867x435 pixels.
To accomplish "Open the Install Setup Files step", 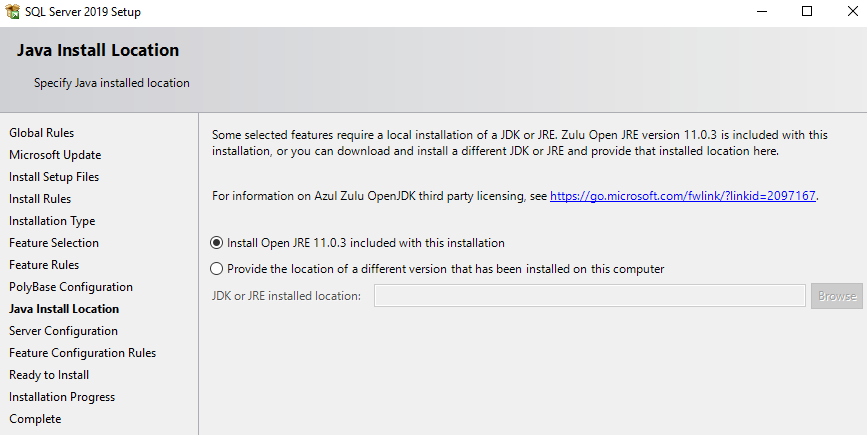I will tap(54, 177).
